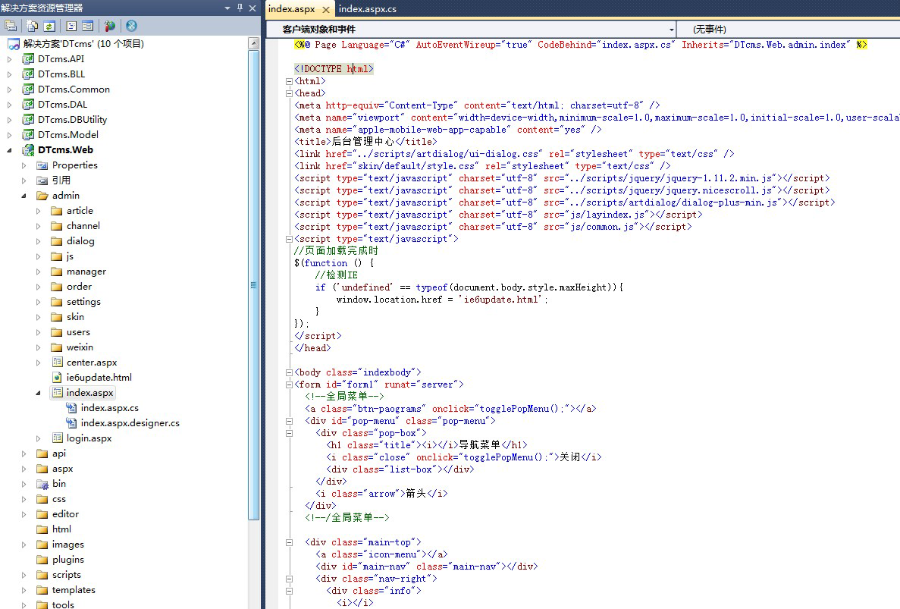Image resolution: width=900 pixels, height=609 pixels.
Task: Expand the scripts folder in the tree
Action: pos(25,575)
